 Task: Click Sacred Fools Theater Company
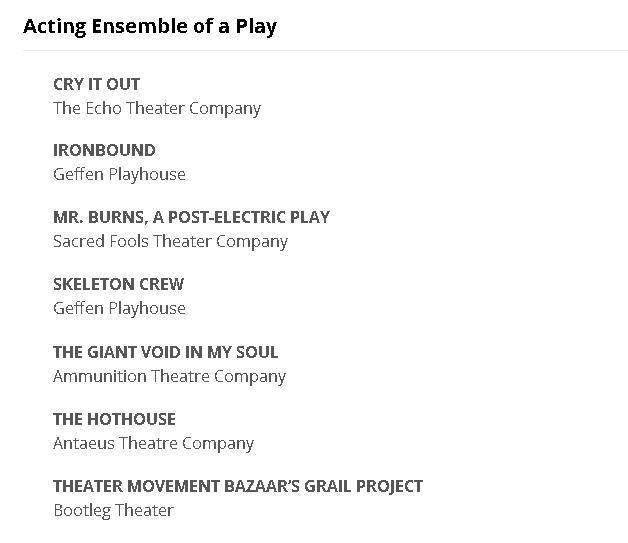coord(170,241)
